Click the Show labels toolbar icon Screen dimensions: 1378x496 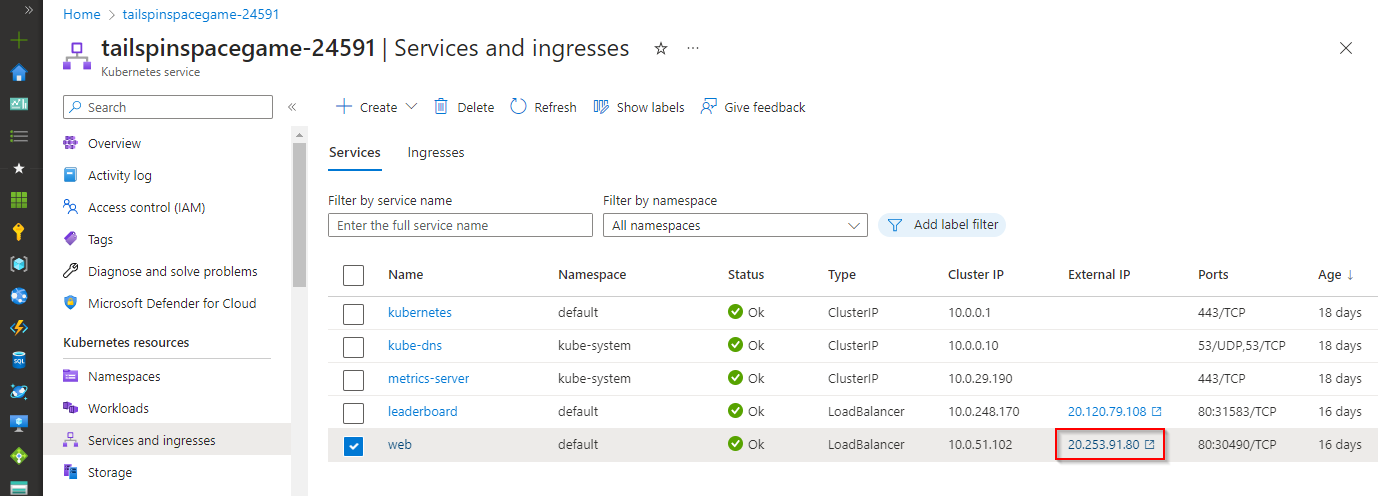click(601, 107)
